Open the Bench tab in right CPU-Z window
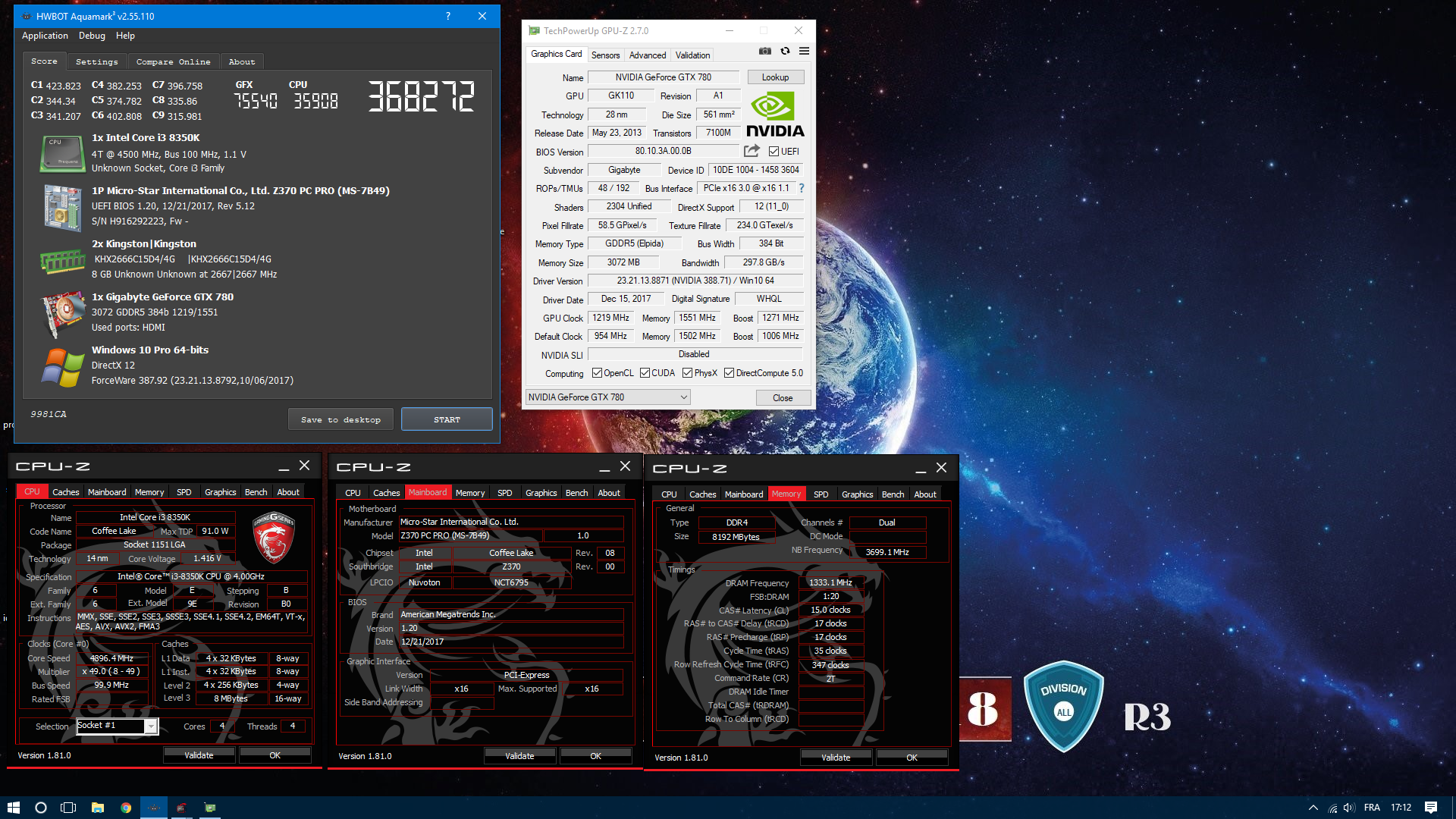Screen dimensions: 1456x819 (x=893, y=494)
